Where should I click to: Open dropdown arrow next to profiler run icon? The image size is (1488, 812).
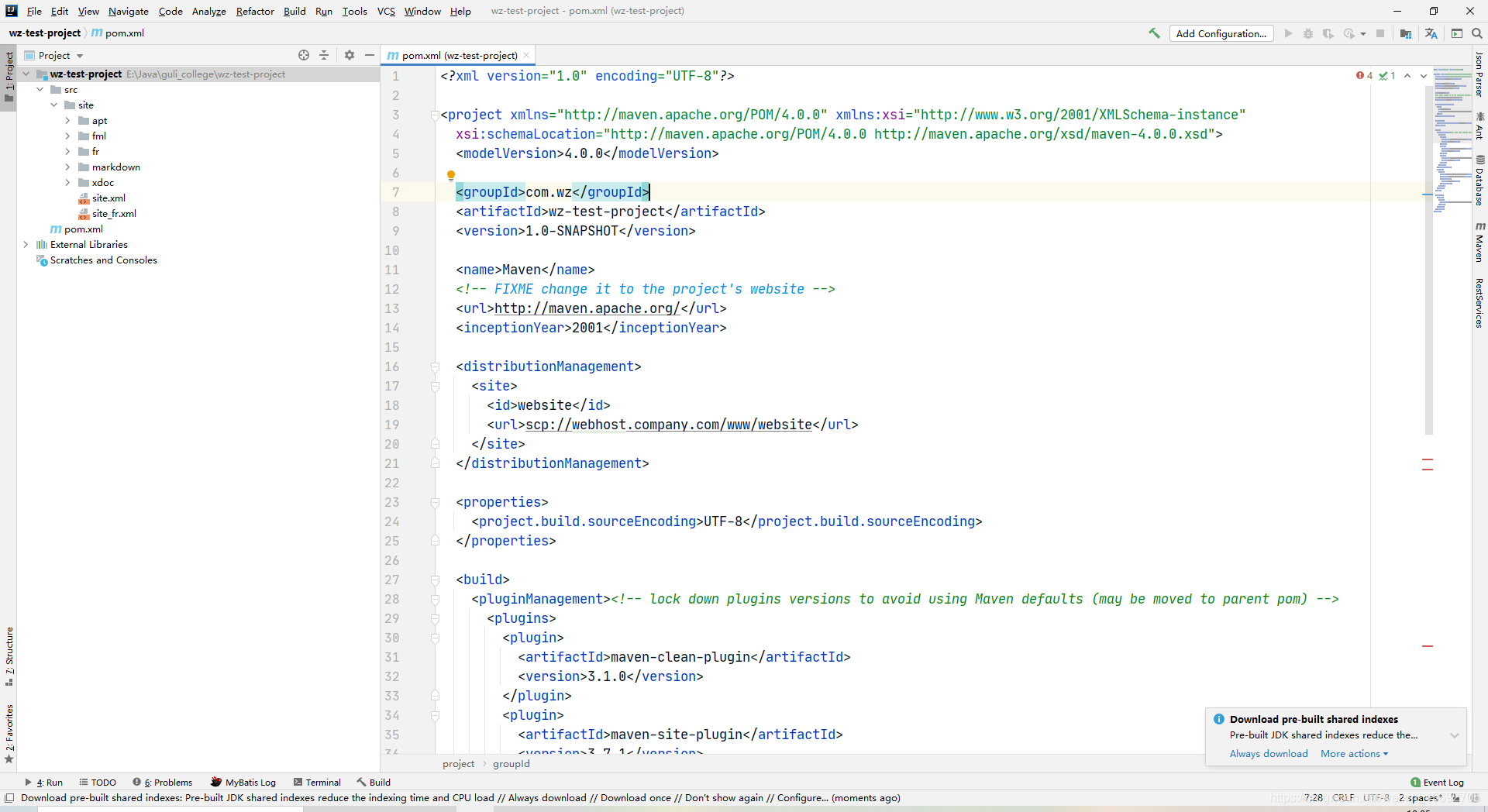[x=1363, y=33]
